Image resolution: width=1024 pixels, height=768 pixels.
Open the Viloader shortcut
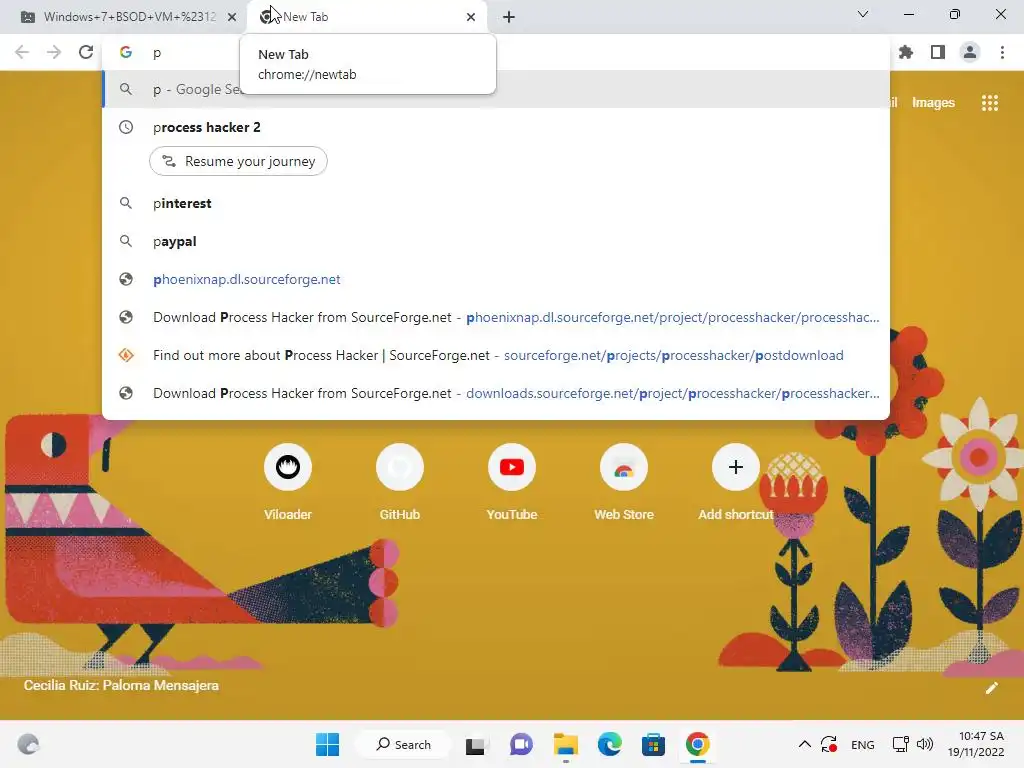pyautogui.click(x=287, y=483)
